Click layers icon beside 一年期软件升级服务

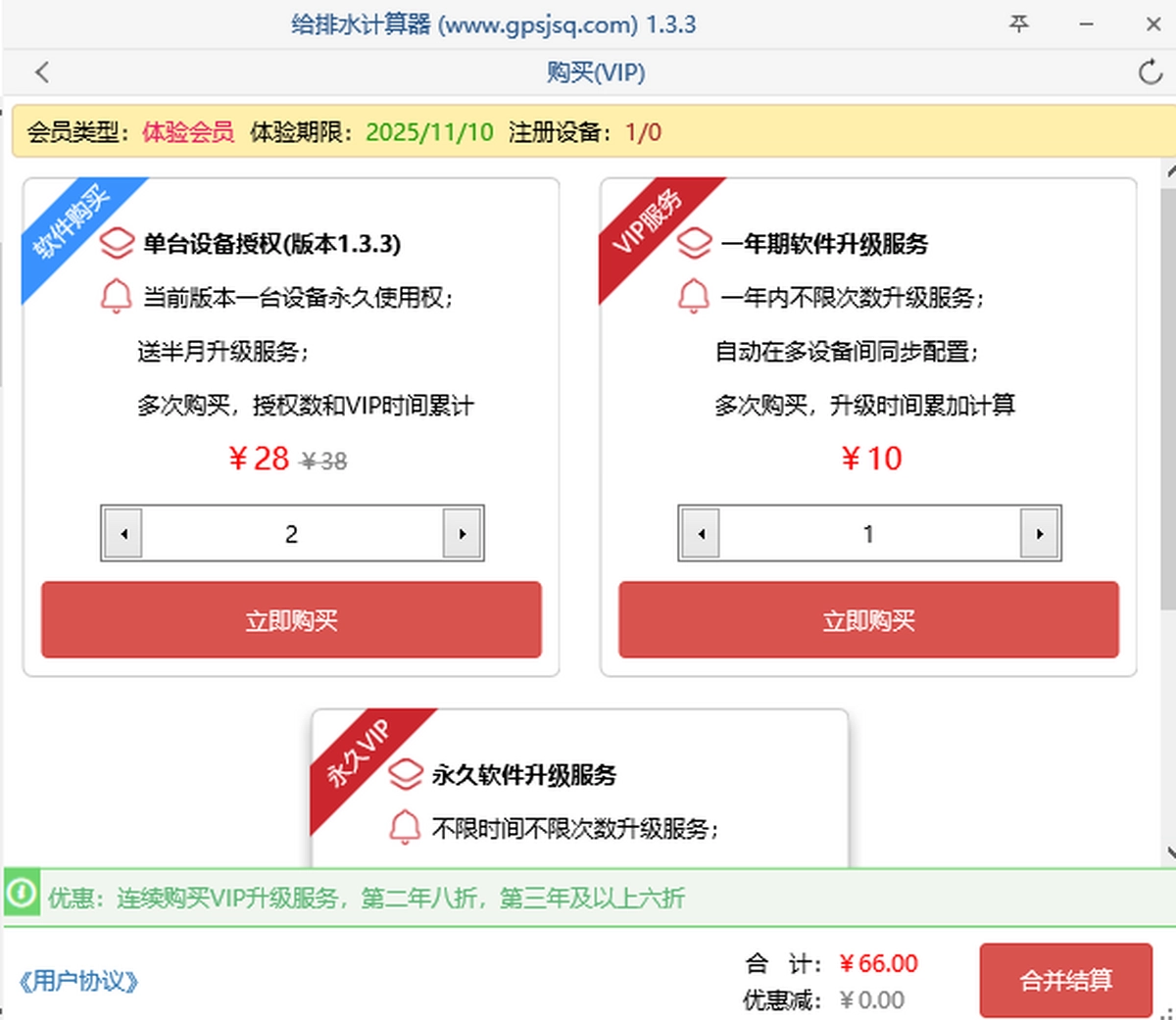point(694,243)
